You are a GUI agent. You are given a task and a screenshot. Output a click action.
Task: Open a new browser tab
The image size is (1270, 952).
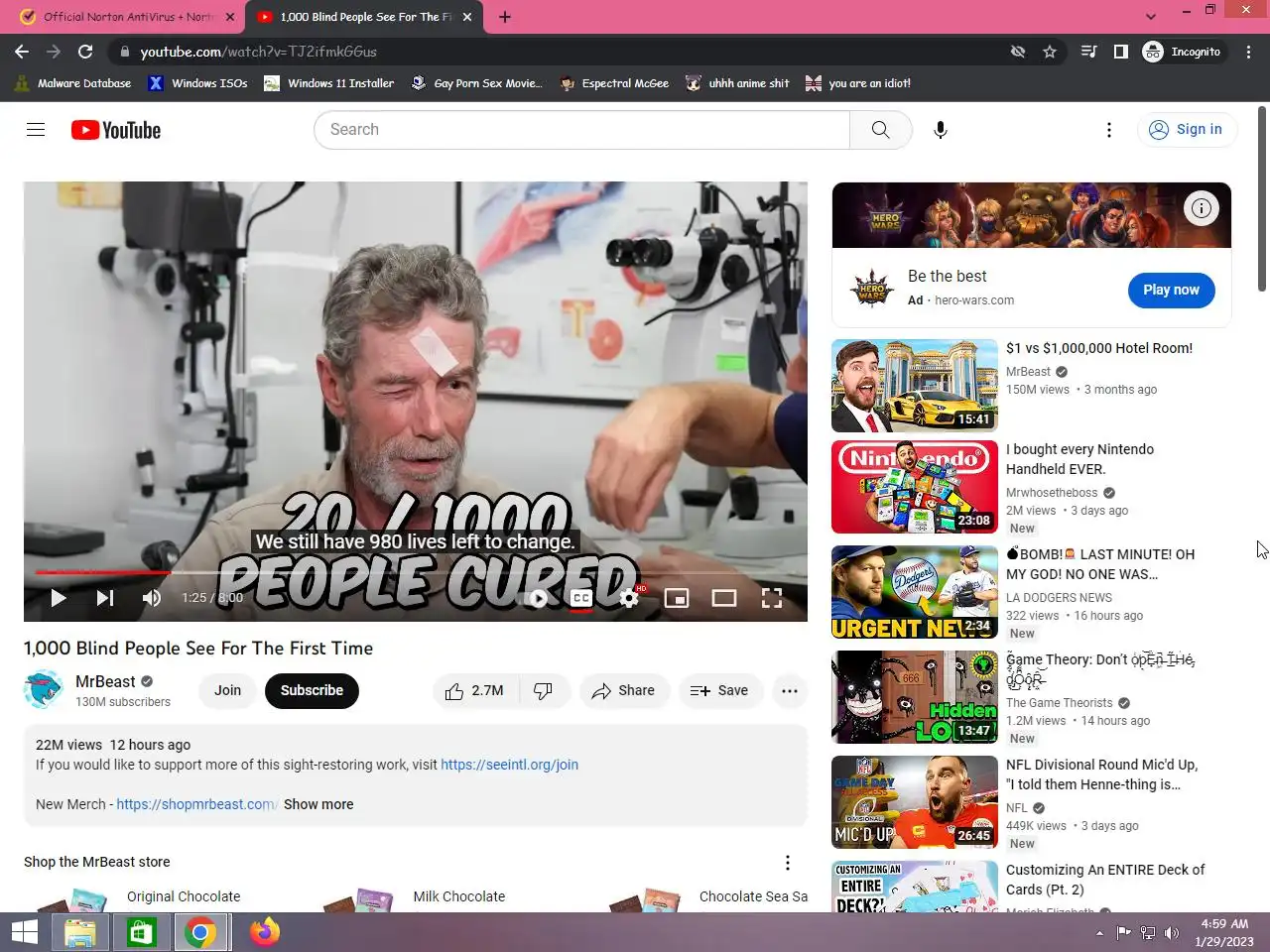tap(505, 17)
